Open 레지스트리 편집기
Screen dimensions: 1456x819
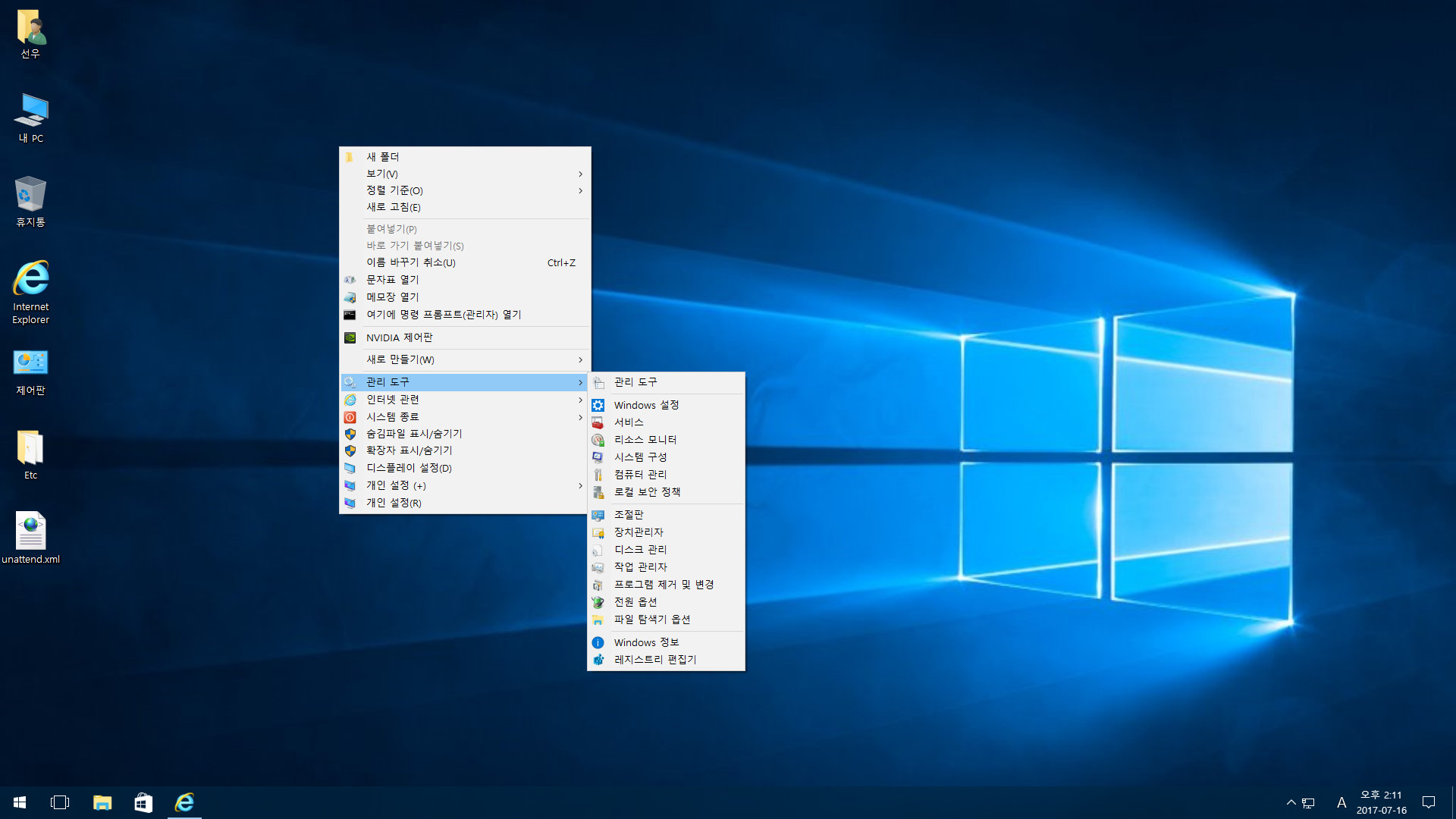pyautogui.click(x=666, y=660)
